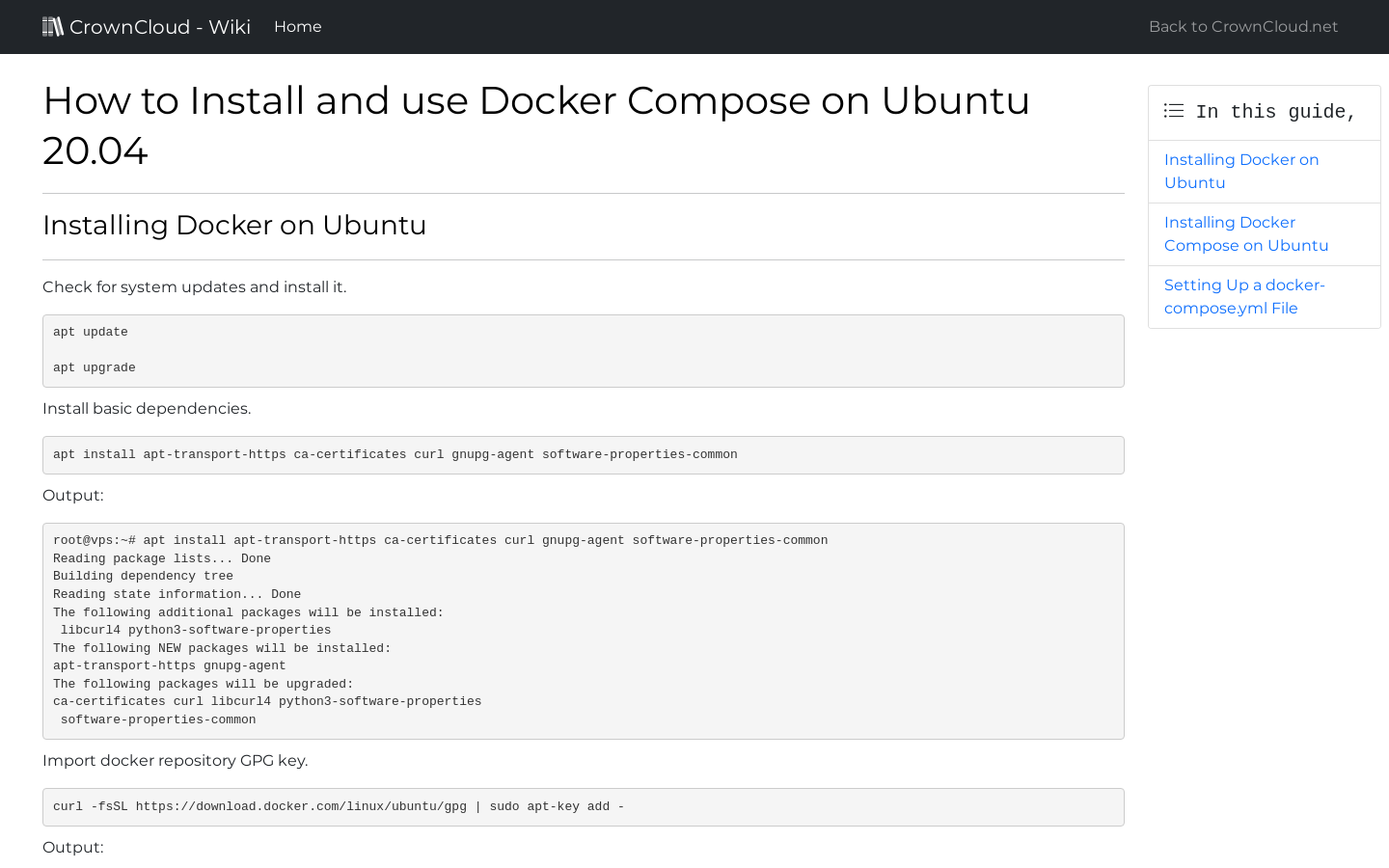Click the apt install dependencies command box
This screenshot has width=1389, height=868.
click(x=583, y=454)
